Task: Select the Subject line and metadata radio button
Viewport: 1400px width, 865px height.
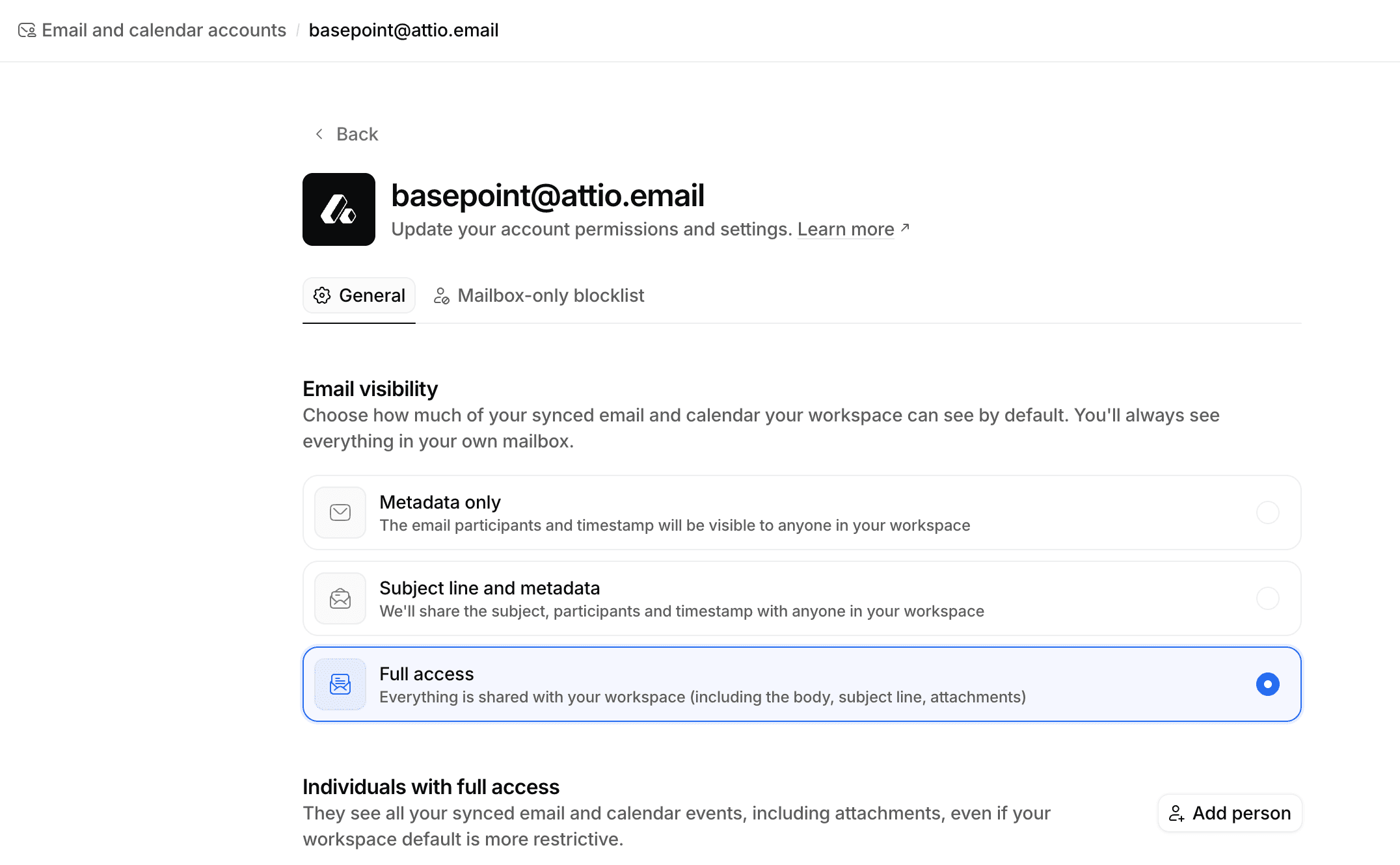Action: pyautogui.click(x=1268, y=598)
